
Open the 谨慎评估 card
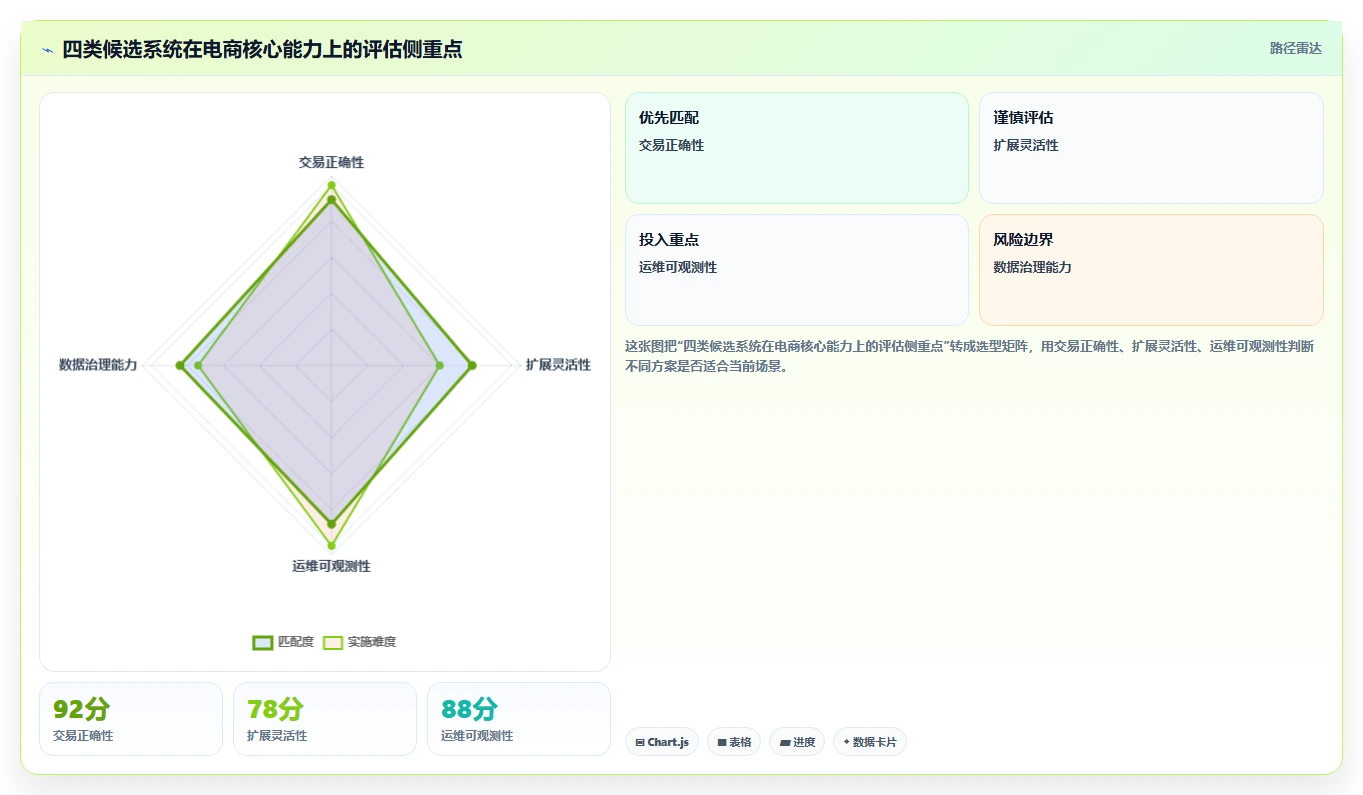pyautogui.click(x=1151, y=148)
